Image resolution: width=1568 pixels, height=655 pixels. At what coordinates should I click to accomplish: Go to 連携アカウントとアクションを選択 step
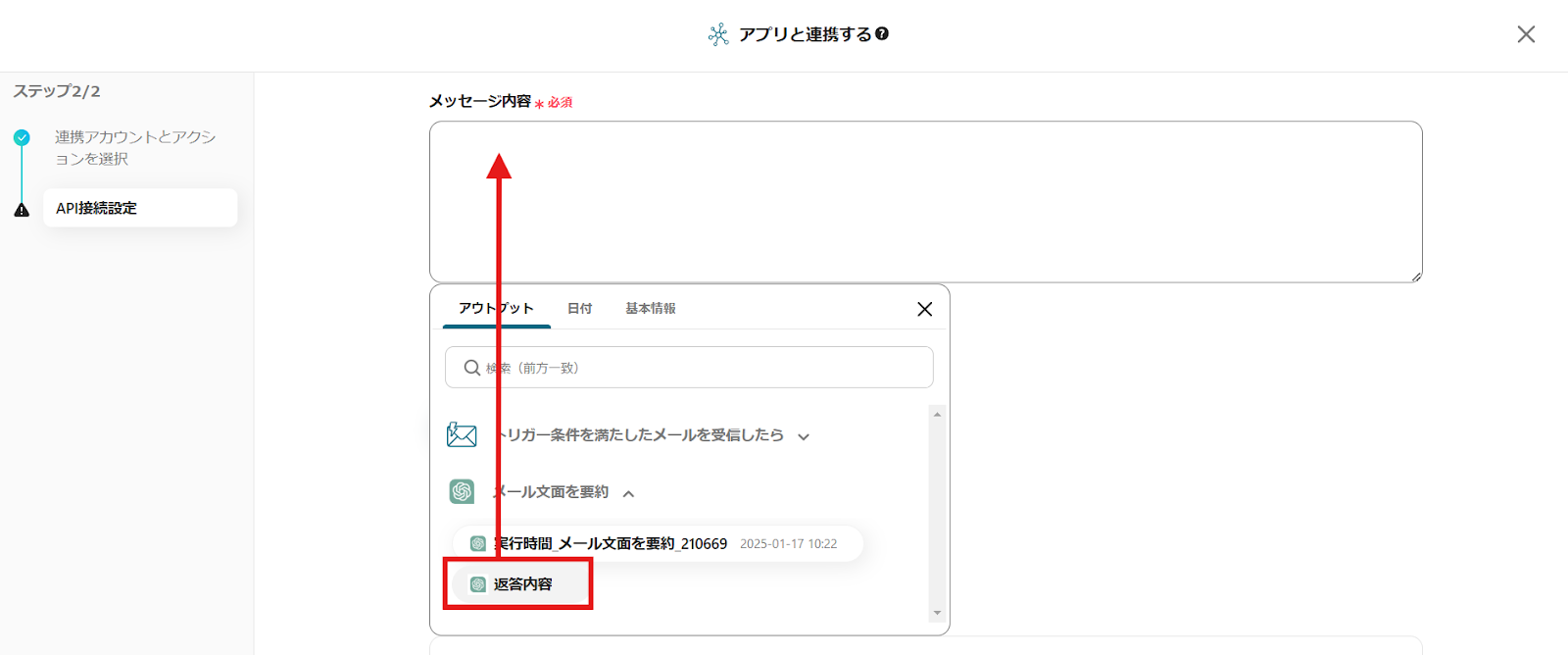click(x=135, y=147)
